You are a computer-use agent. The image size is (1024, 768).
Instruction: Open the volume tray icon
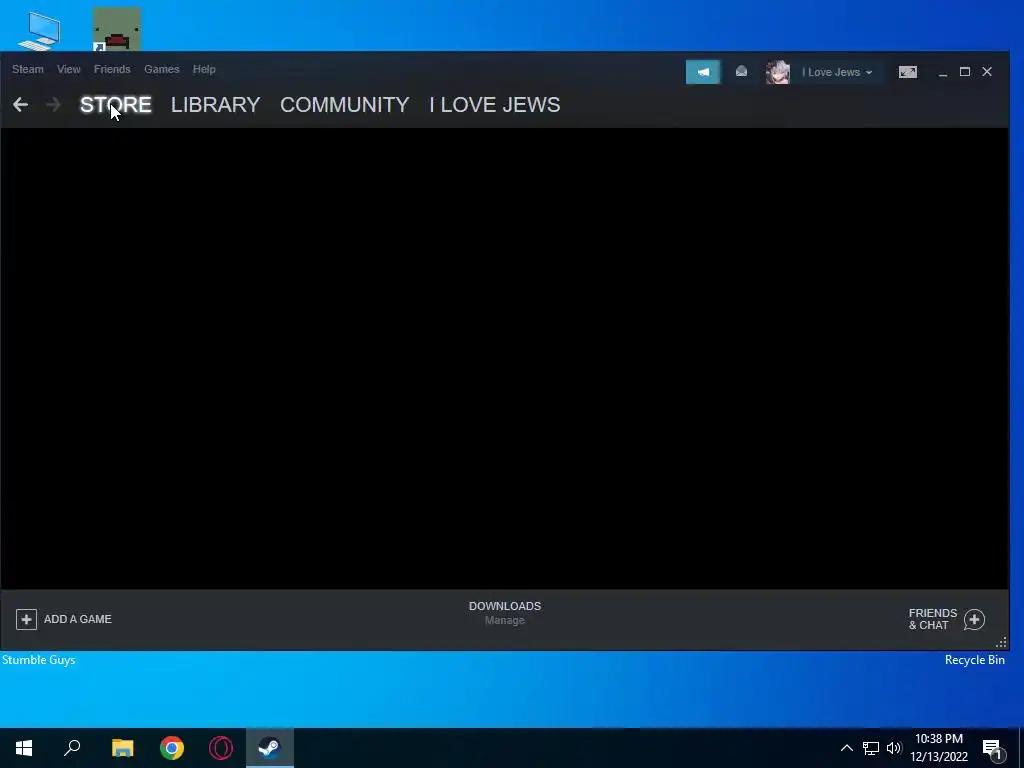point(894,748)
